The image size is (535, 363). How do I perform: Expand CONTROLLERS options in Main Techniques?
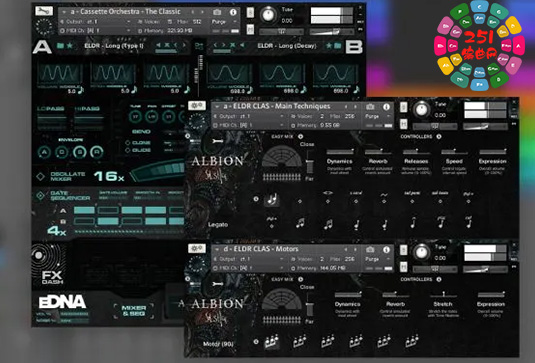439,136
